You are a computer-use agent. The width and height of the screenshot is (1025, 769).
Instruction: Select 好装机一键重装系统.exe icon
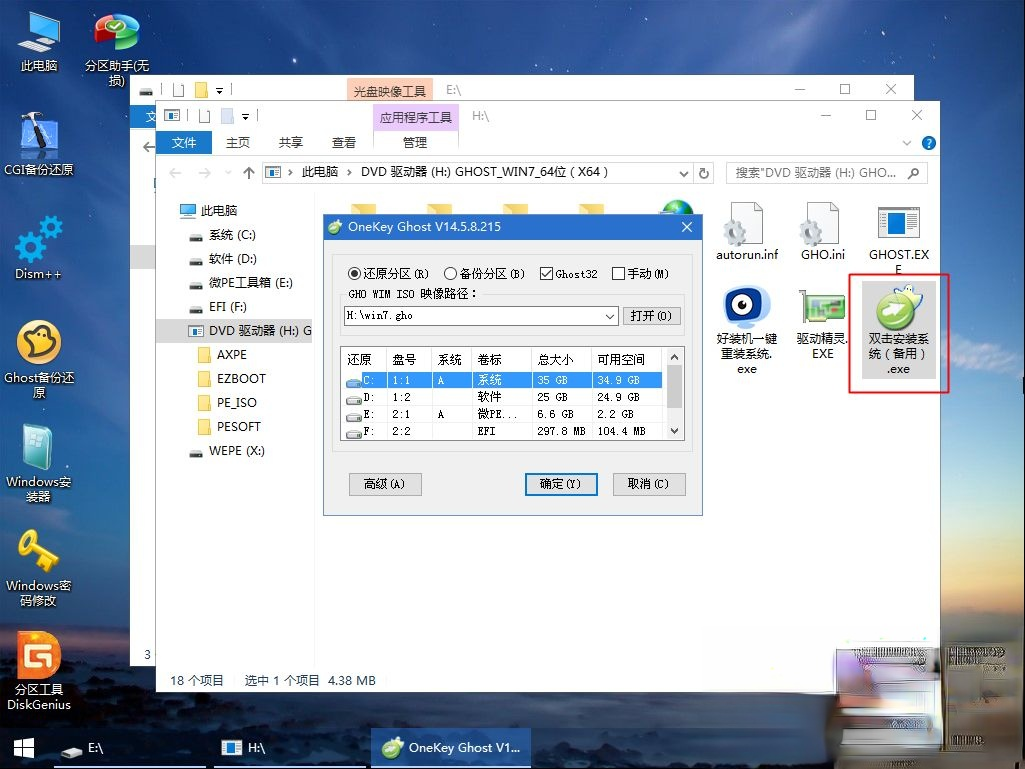(747, 330)
